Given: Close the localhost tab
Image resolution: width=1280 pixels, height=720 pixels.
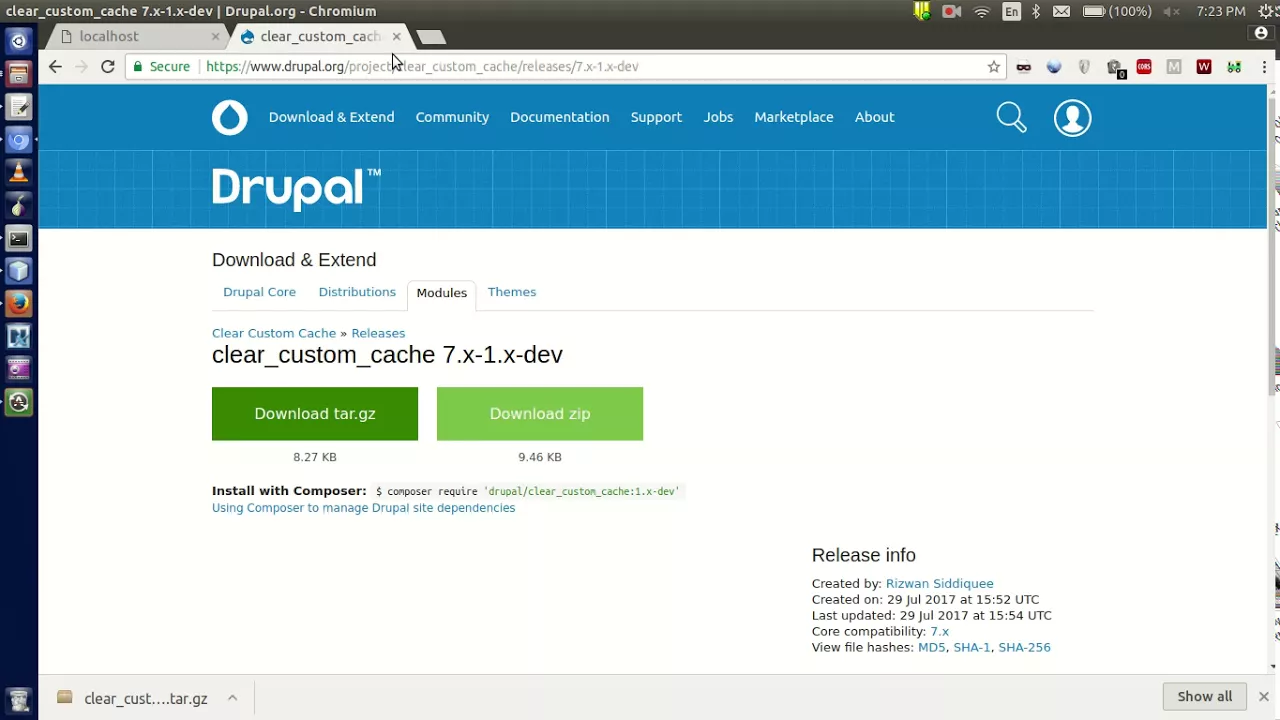Looking at the screenshot, I should pyautogui.click(x=215, y=36).
